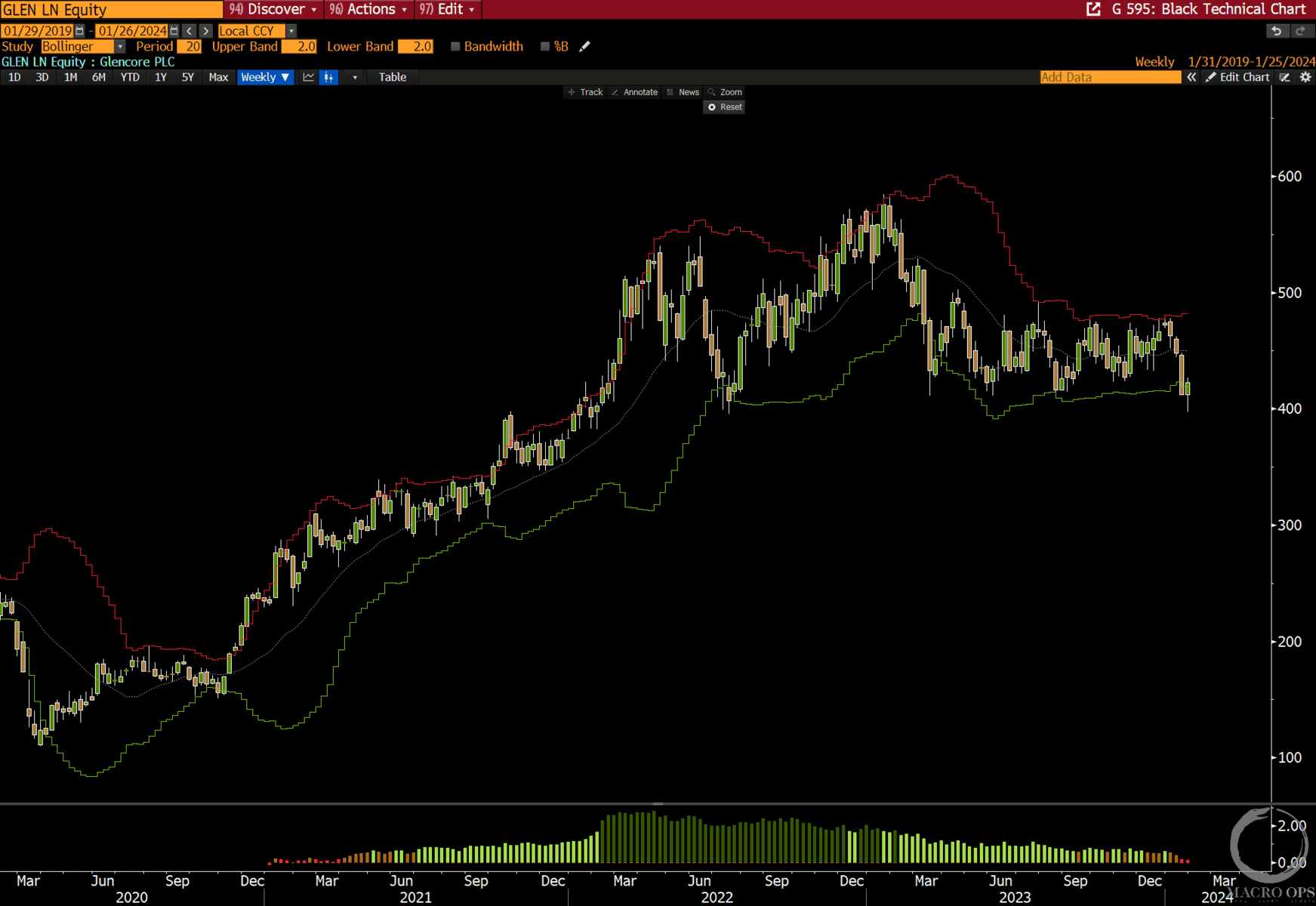Shift date range to previous period
This screenshot has height=906, width=1316.
click(190, 31)
